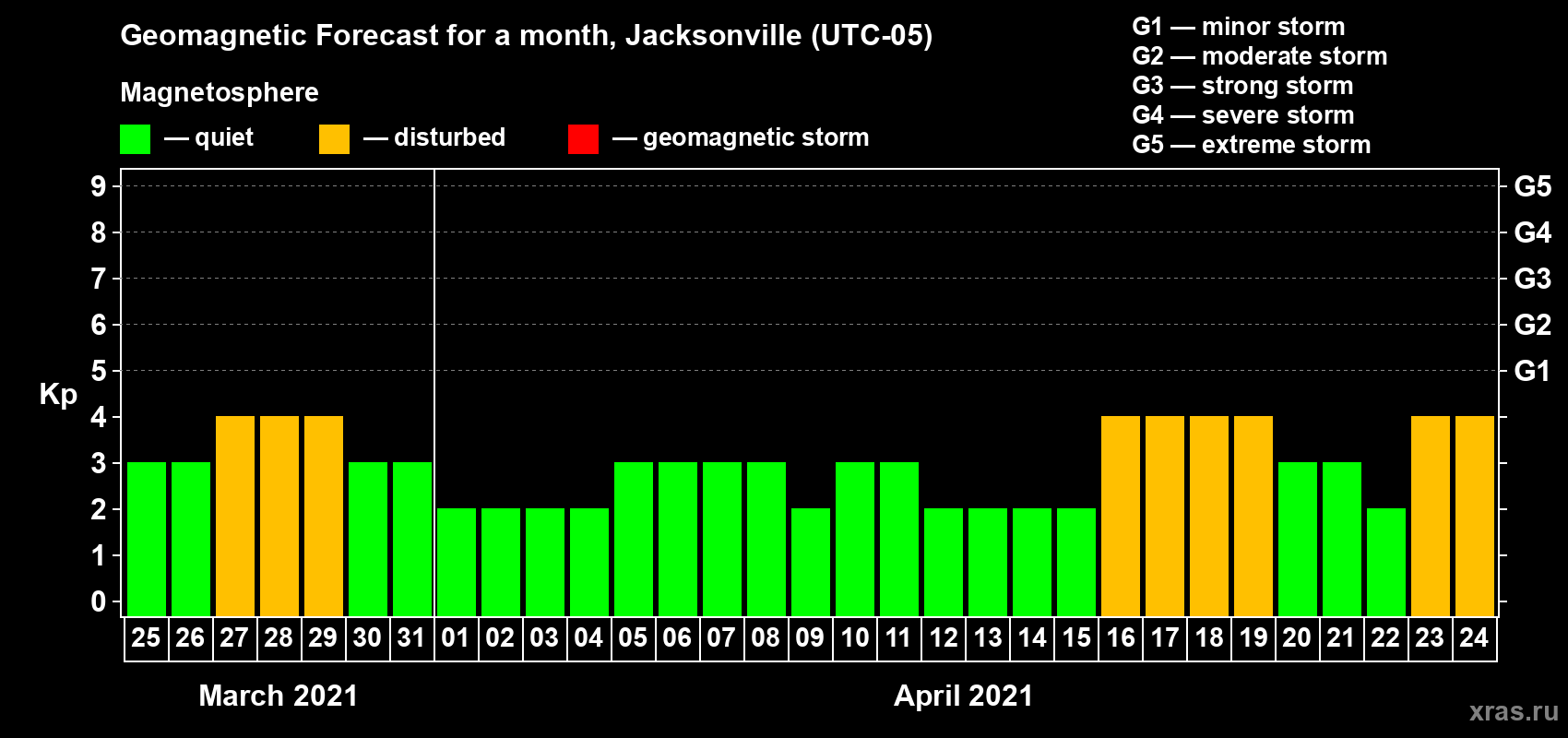Click the Kp axis label
Image resolution: width=1568 pixels, height=738 pixels.
coord(58,395)
